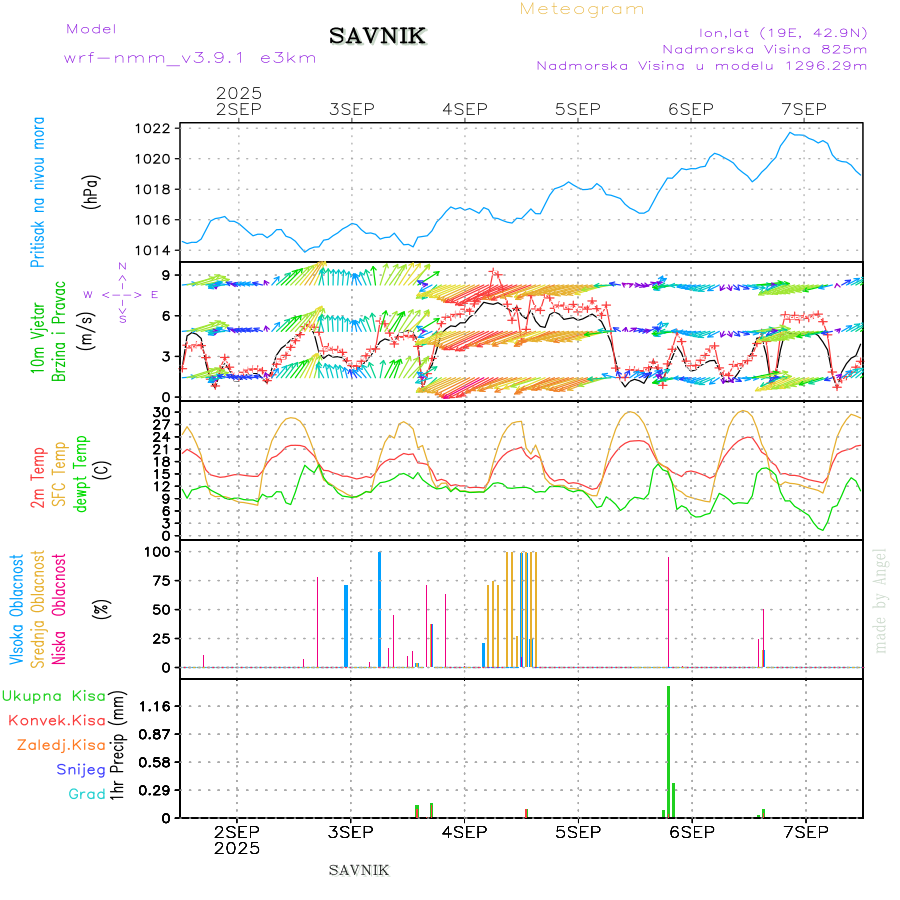Click the made by Angel watermark

click(881, 600)
